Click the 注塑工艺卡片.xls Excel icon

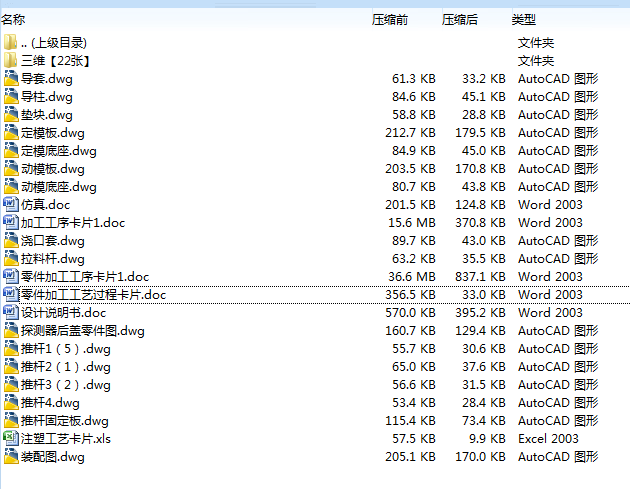point(11,438)
